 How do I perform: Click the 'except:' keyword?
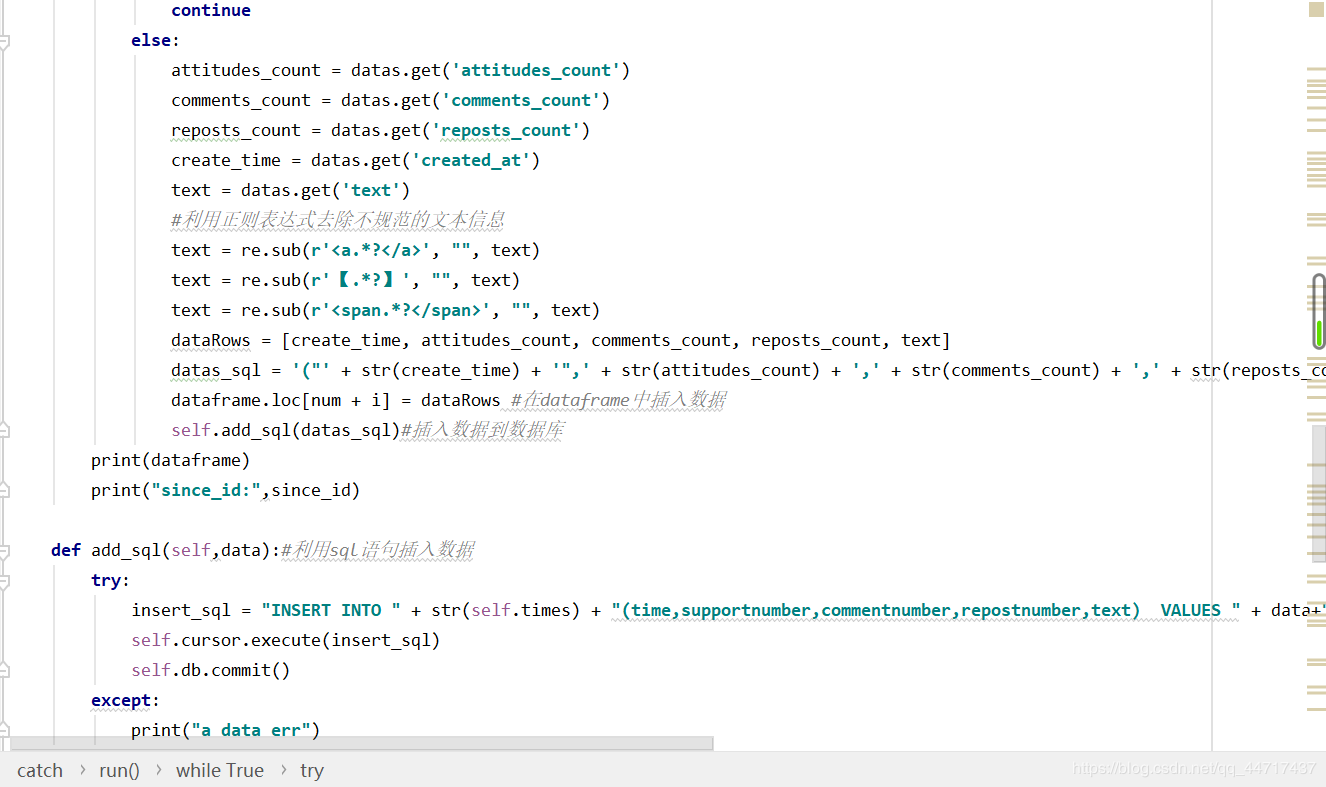(x=126, y=700)
